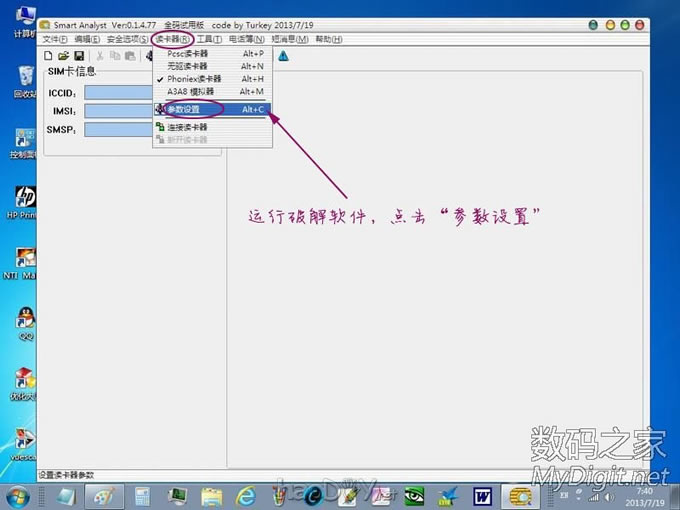The height and width of the screenshot is (510, 680).
Task: Expand the 工具(T) menu
Action: coord(209,39)
